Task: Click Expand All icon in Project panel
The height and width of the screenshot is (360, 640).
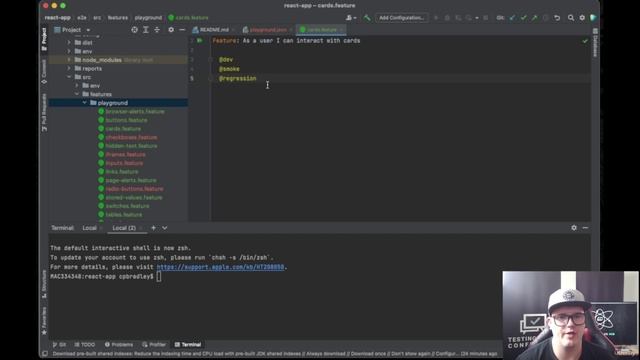Action: (146, 30)
